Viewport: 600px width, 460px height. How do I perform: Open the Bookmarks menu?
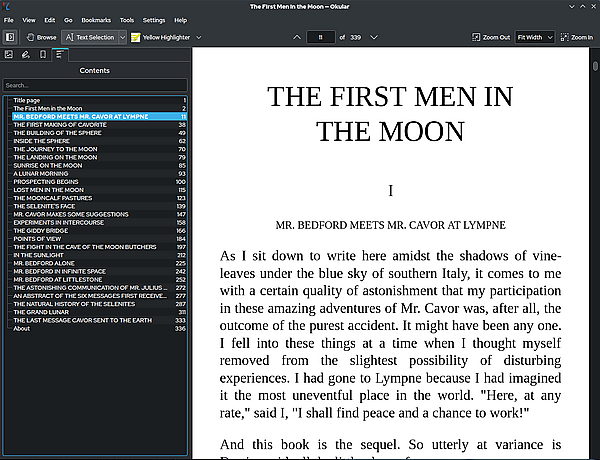point(96,20)
